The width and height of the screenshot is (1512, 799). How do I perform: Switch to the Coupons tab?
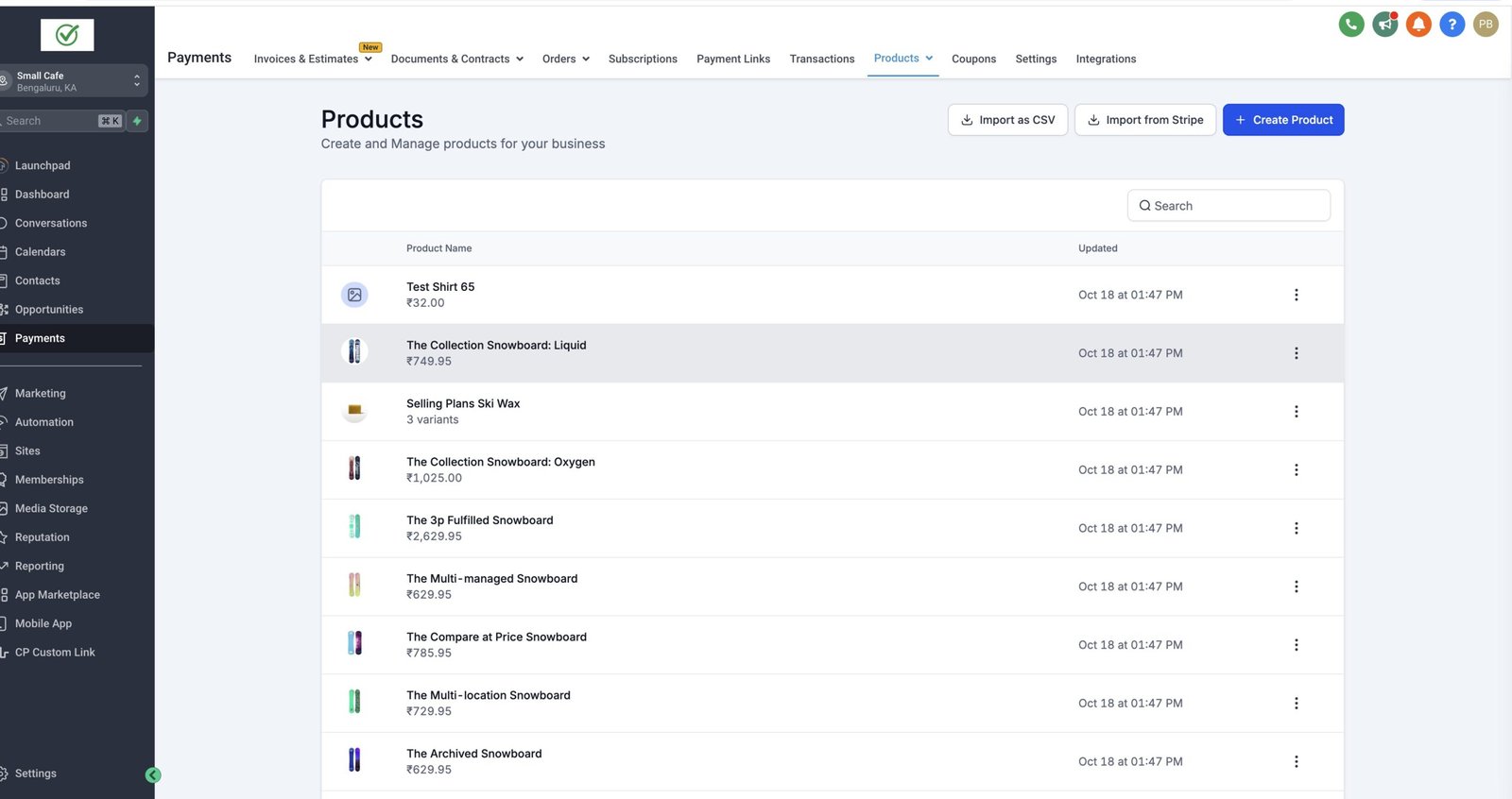973,59
